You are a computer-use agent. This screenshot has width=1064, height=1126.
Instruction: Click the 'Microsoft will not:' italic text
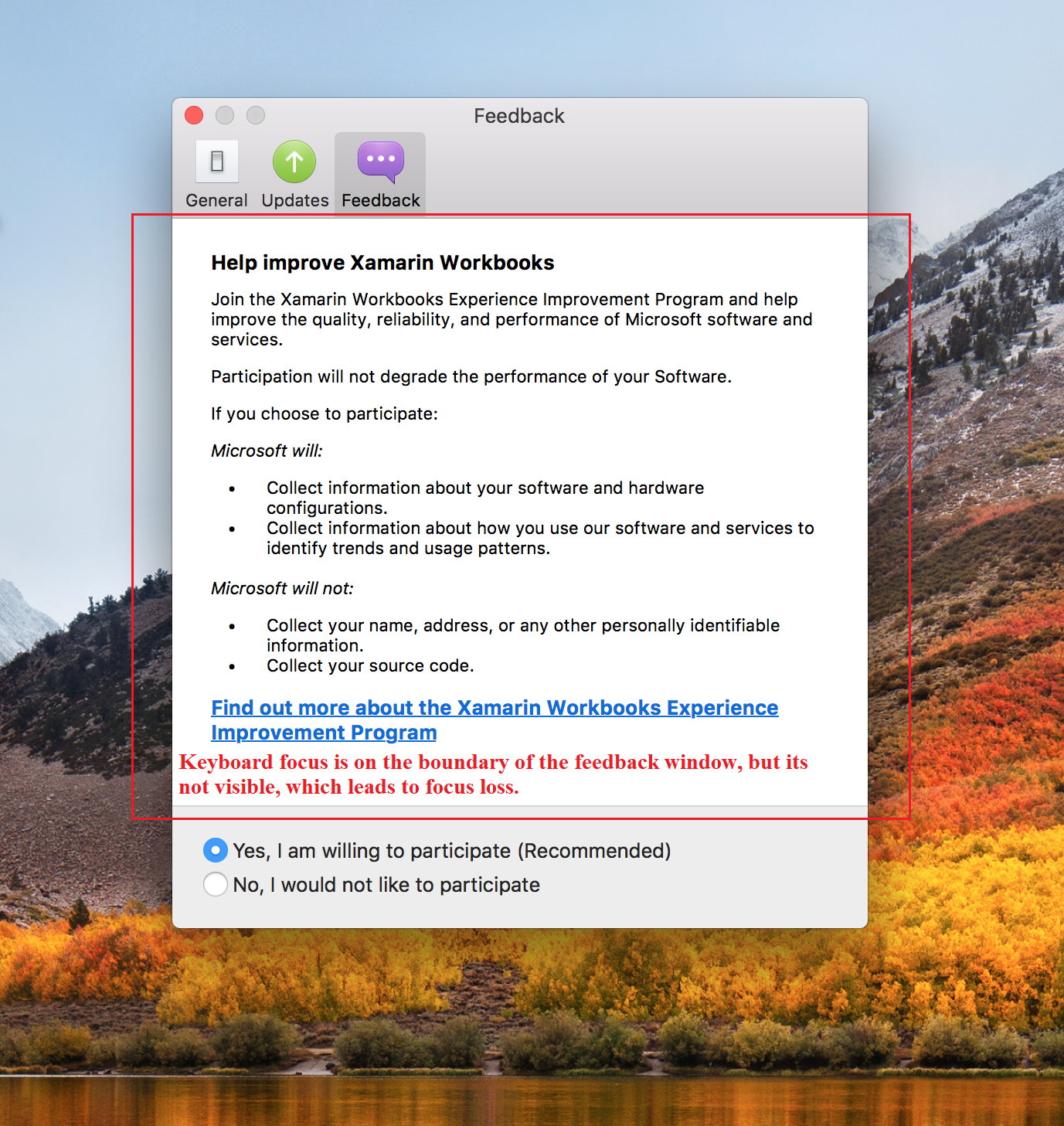point(282,588)
